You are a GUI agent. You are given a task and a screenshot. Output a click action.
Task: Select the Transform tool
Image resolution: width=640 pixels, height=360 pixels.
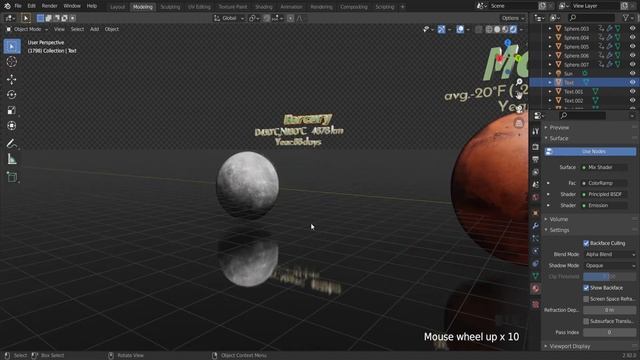[12, 126]
